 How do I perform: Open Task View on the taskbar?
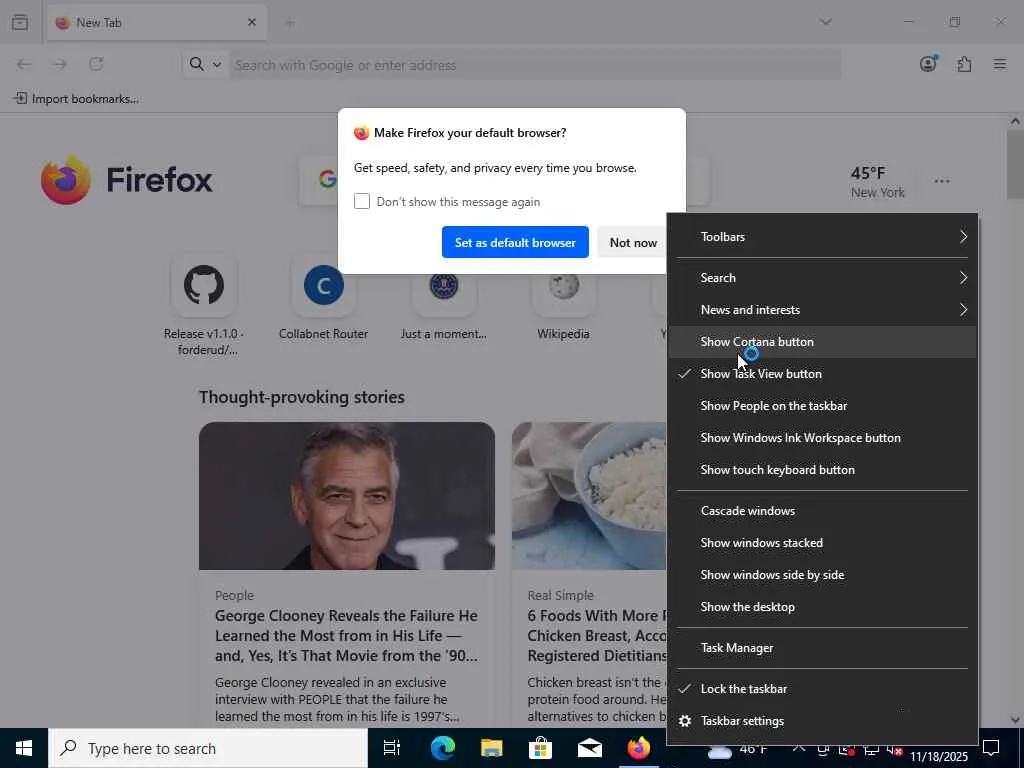point(392,748)
